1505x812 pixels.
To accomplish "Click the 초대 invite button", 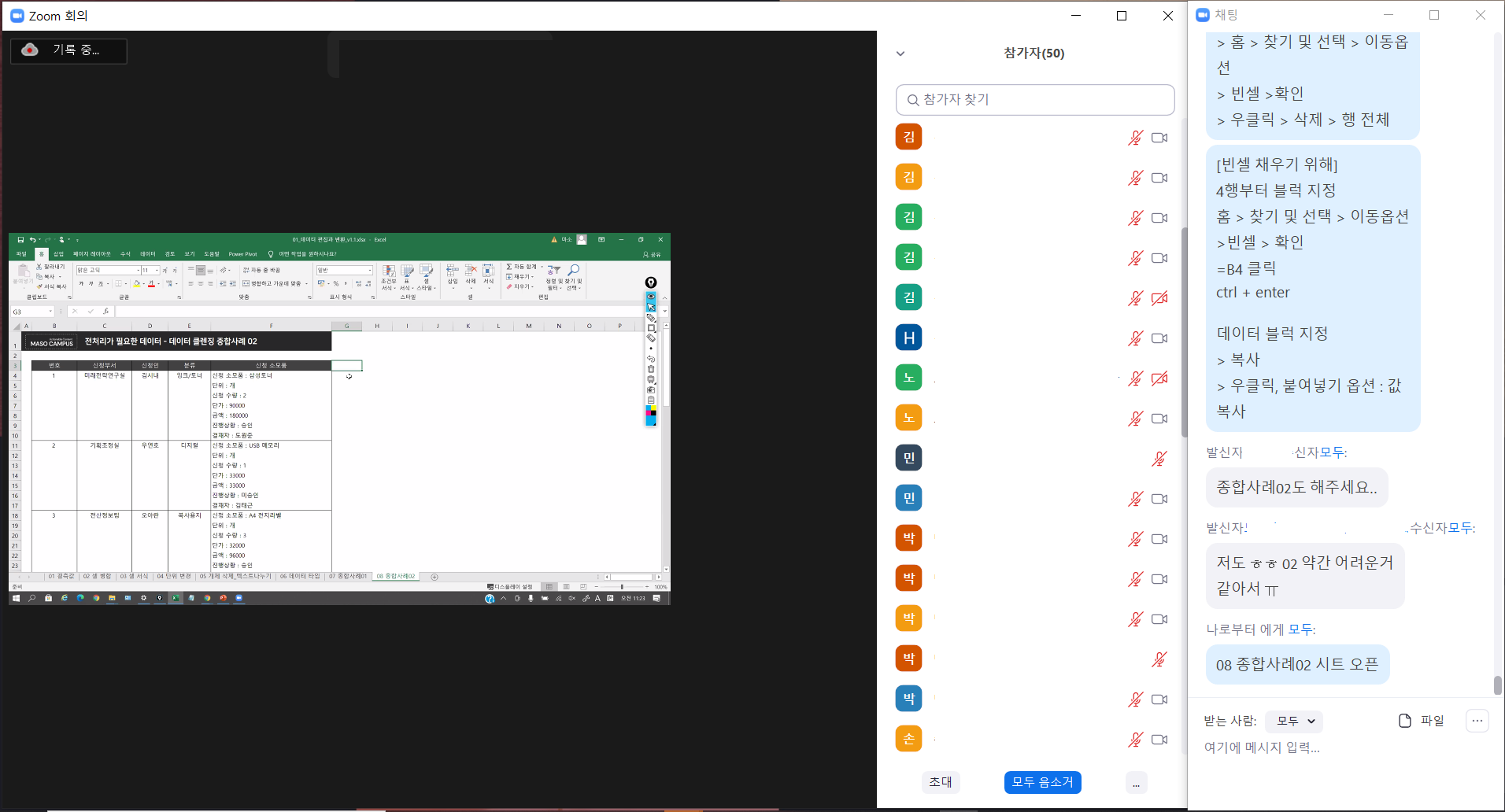I will coord(941,782).
